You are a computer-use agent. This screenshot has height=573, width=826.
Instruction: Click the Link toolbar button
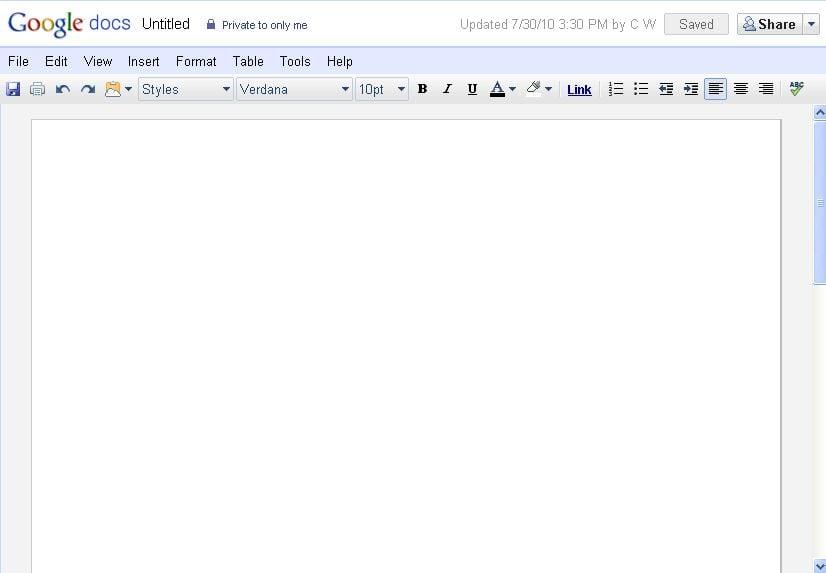pyautogui.click(x=579, y=90)
